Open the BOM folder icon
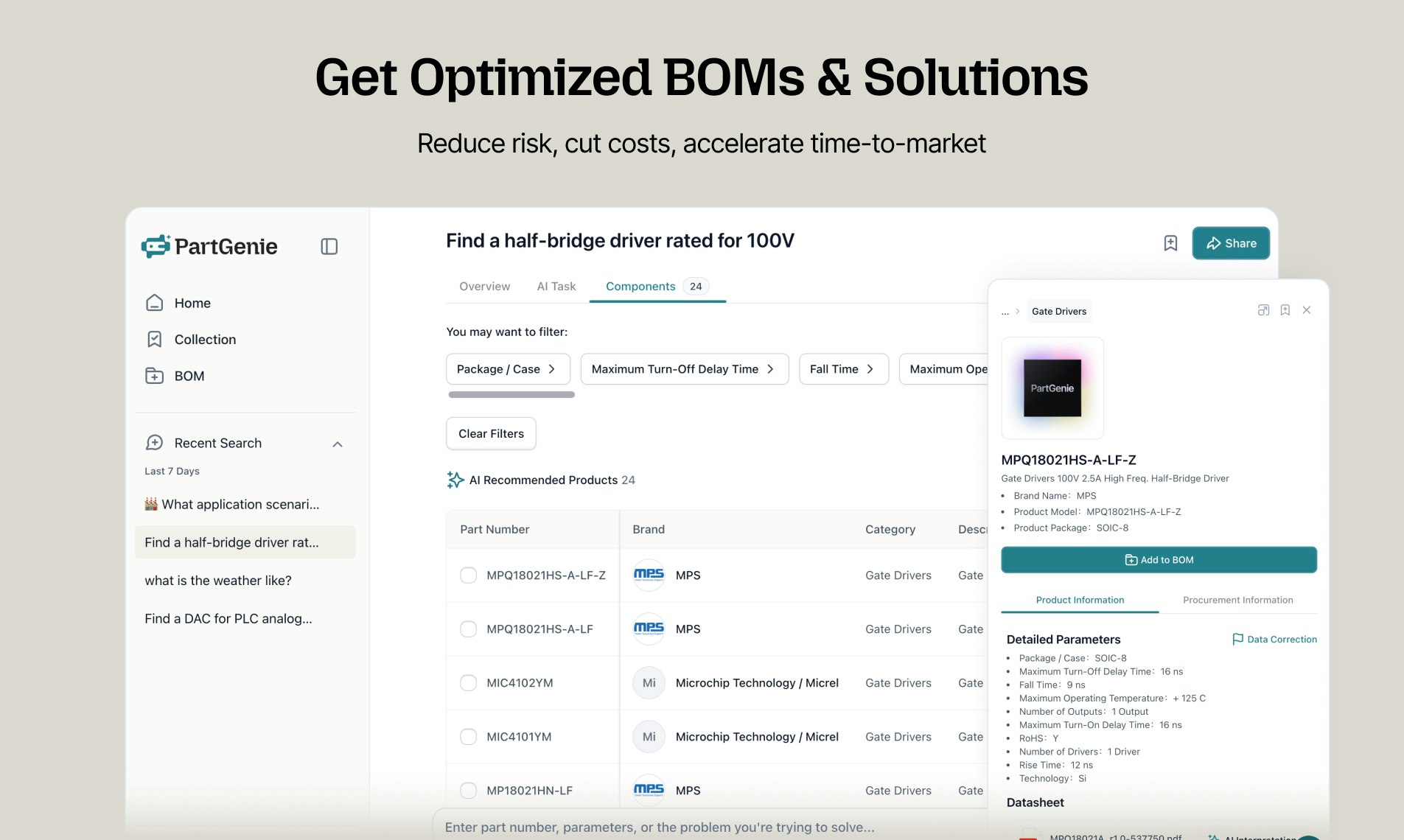1404x840 pixels. (x=155, y=376)
